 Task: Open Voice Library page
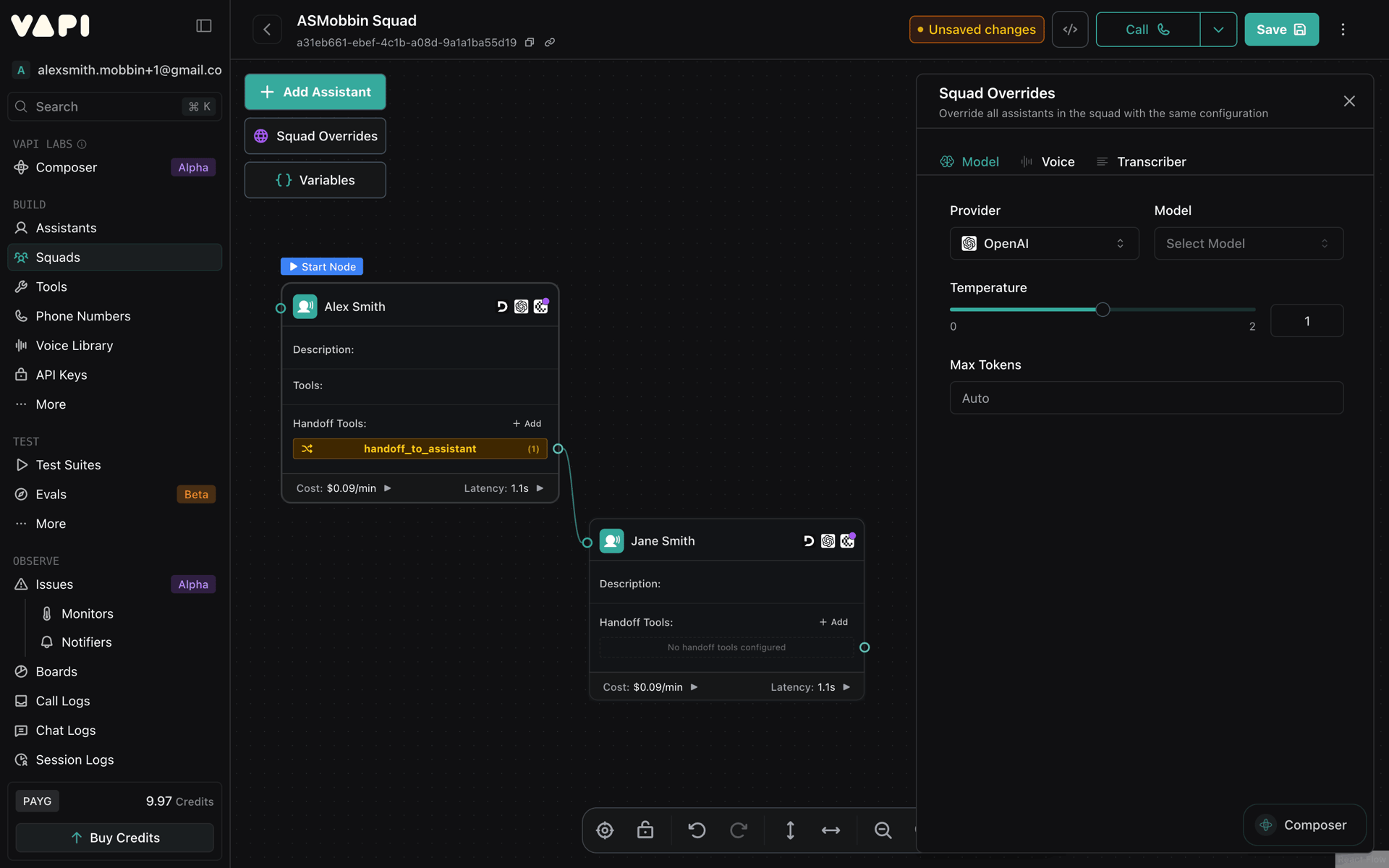click(x=114, y=346)
